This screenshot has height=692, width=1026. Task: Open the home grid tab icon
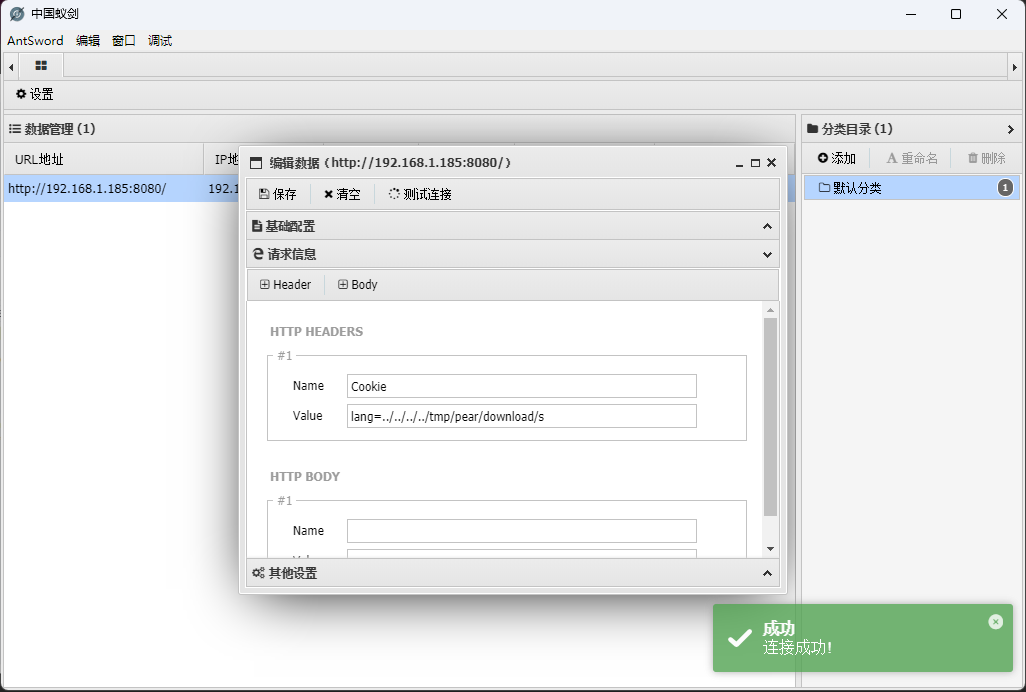coord(41,65)
